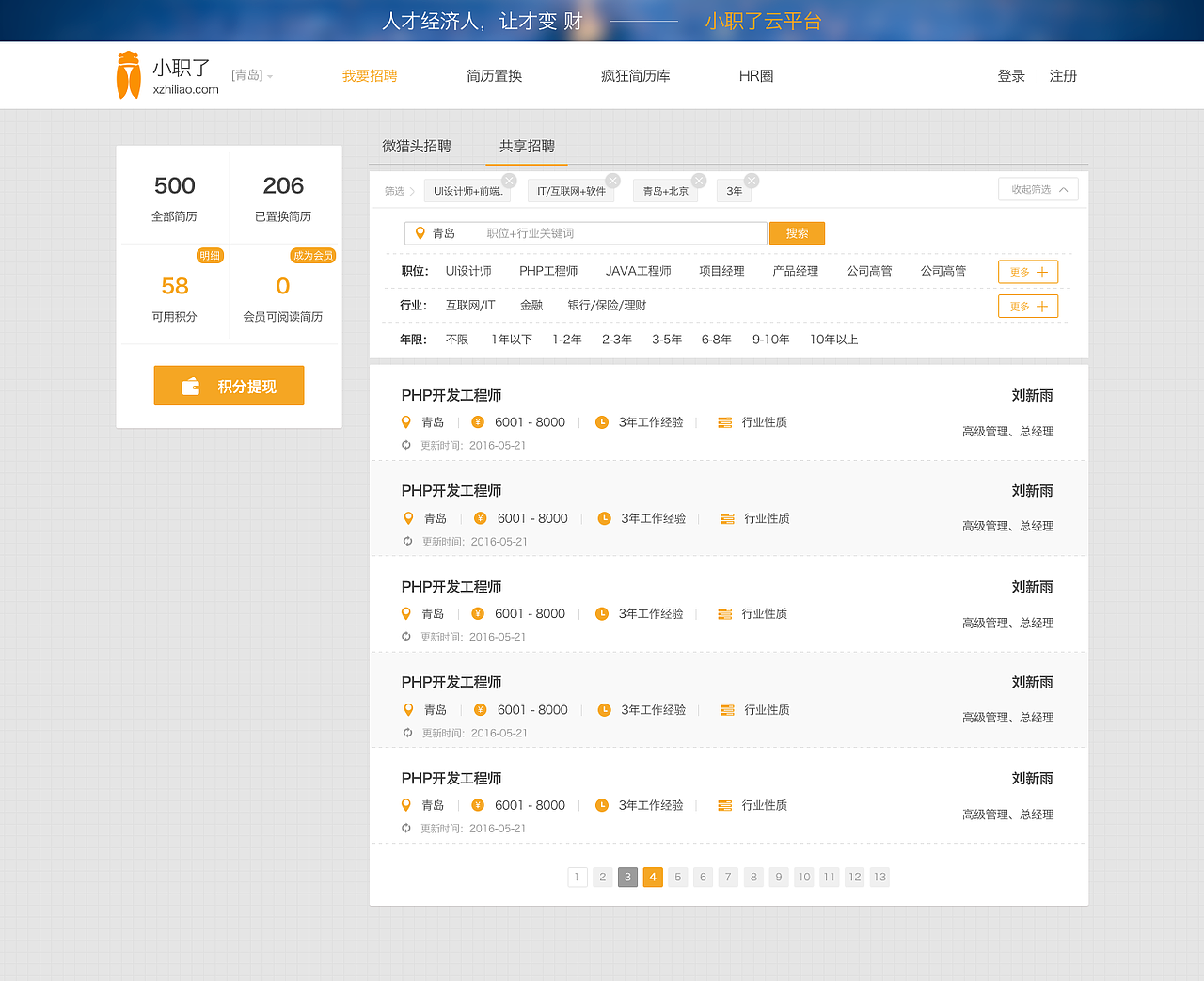The height and width of the screenshot is (981, 1204).
Task: Click the xzhiliao cicada logo
Action: 128,75
